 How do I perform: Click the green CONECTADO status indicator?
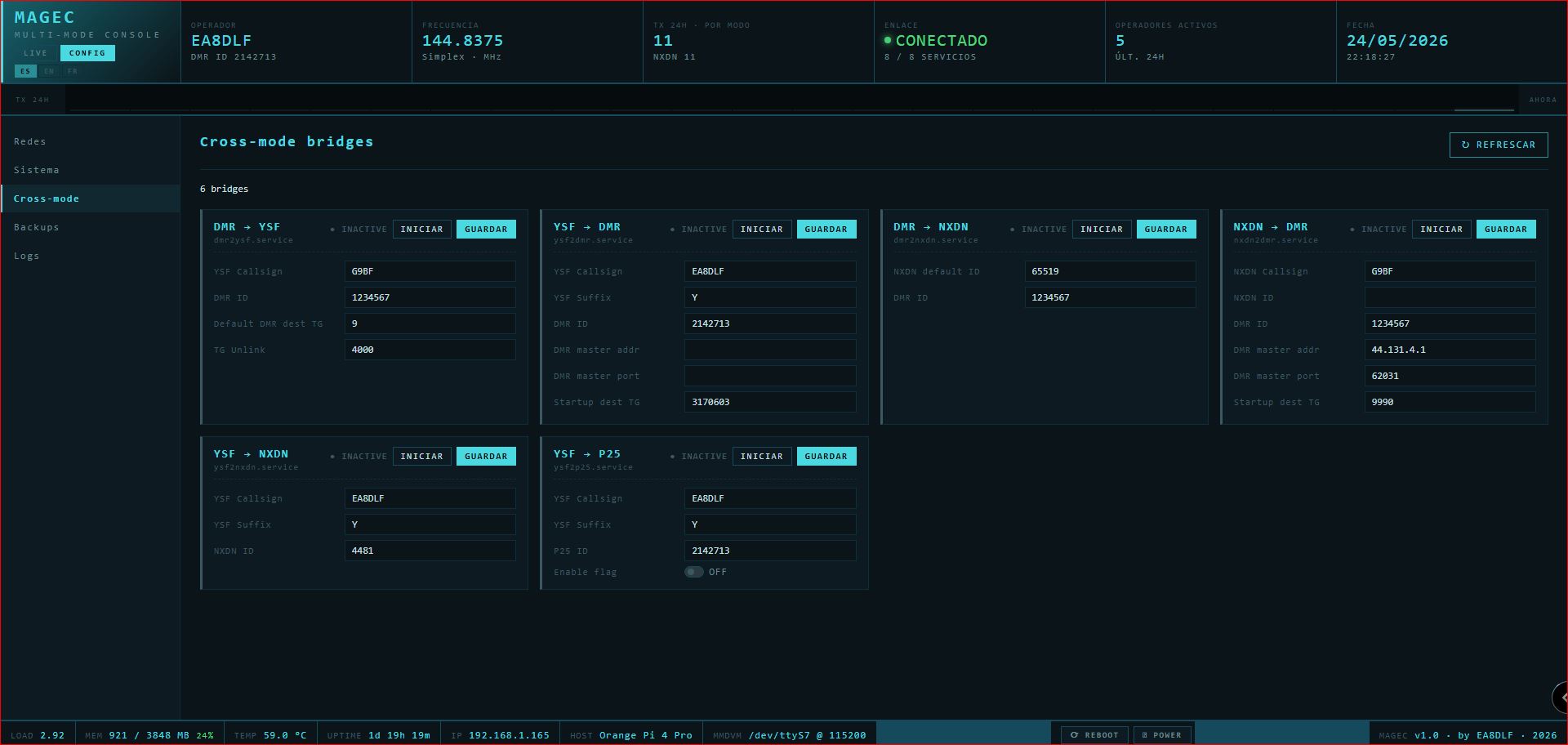pyautogui.click(x=936, y=41)
